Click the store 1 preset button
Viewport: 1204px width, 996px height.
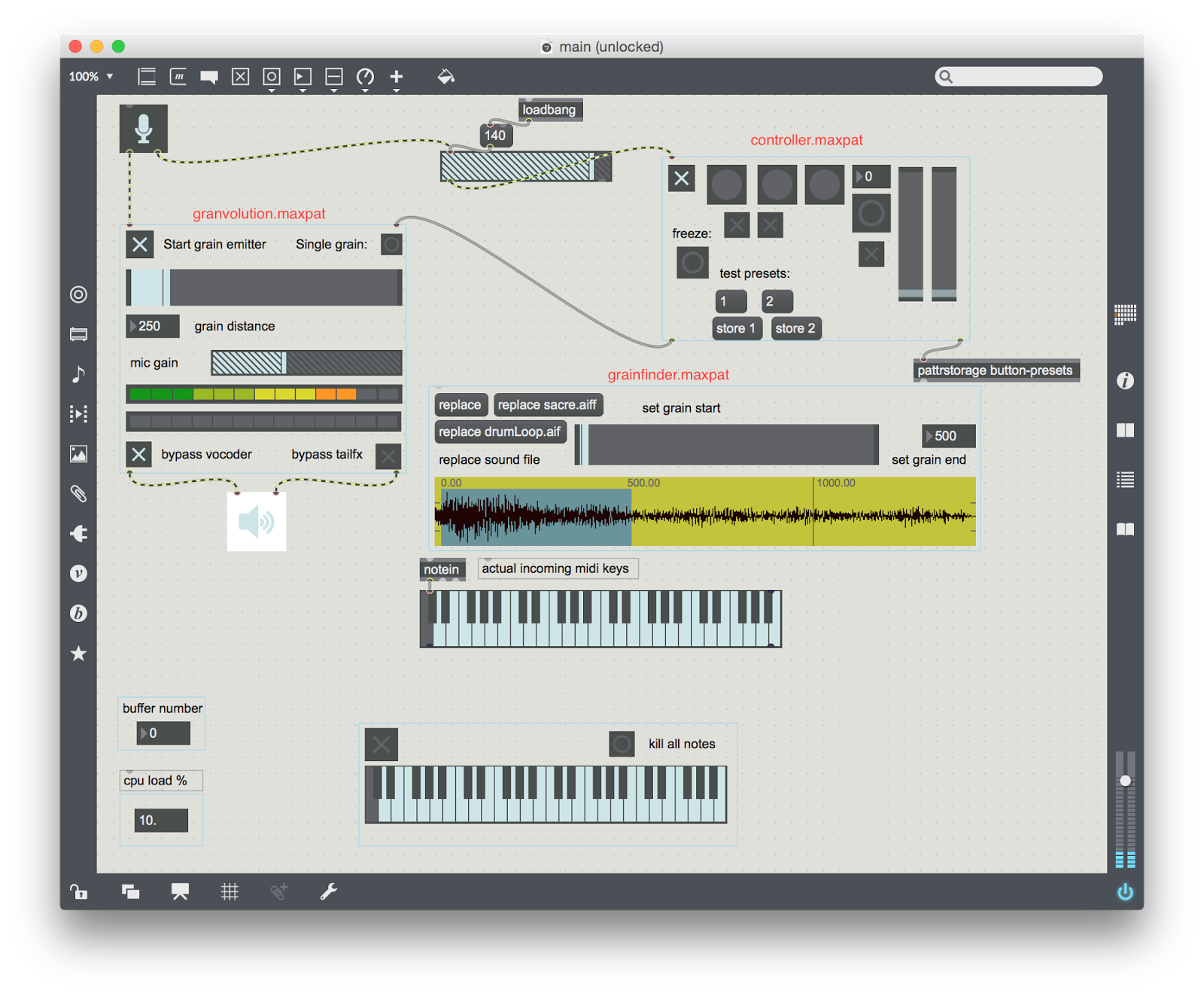737,328
